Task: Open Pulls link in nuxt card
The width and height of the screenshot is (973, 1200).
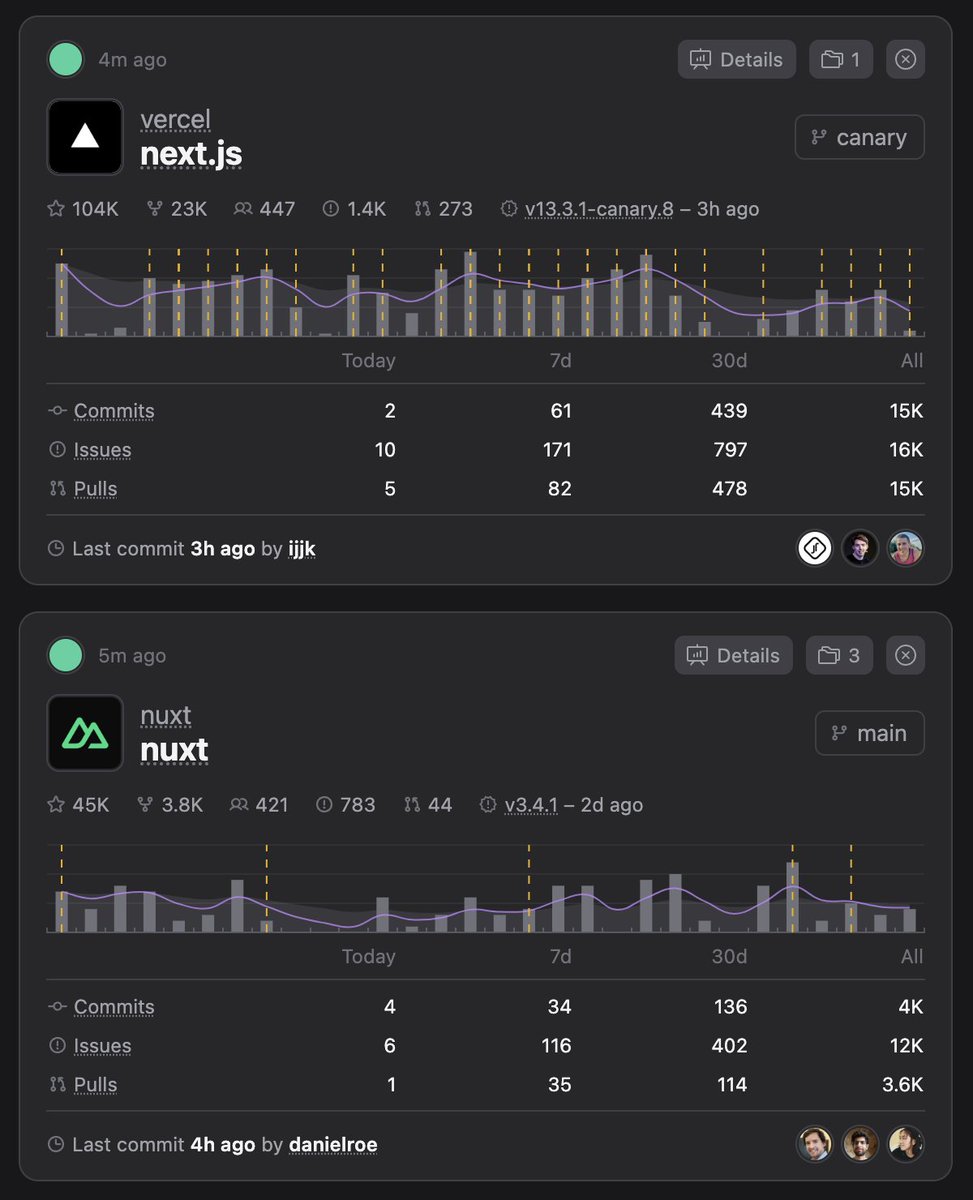Action: [x=95, y=1085]
